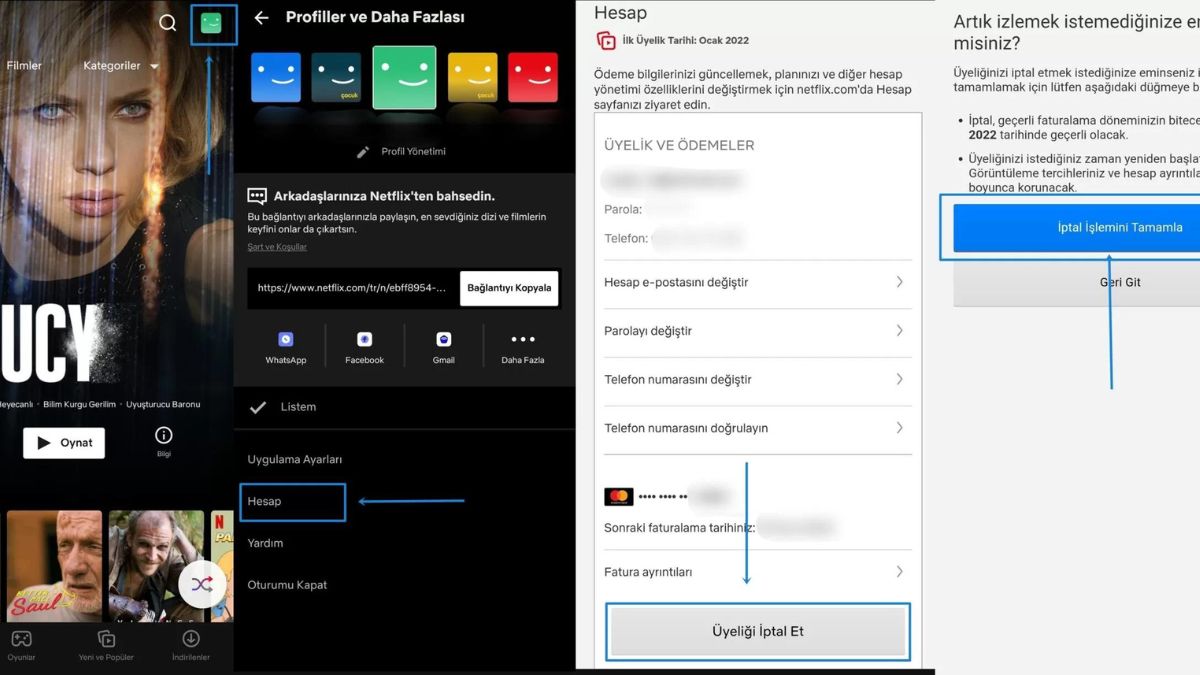Open Profil Yönetimi pencil icon
This screenshot has width=1200, height=675.
(x=361, y=151)
